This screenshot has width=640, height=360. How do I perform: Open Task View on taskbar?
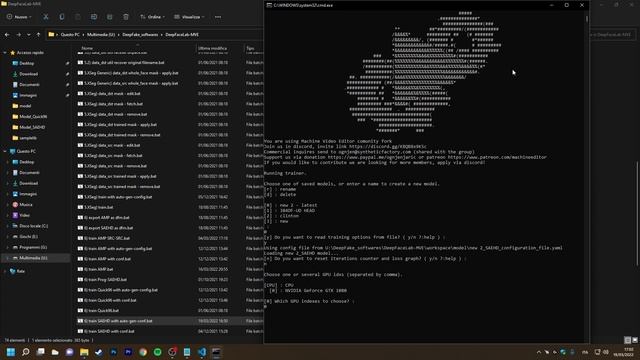pyautogui.click(x=40, y=352)
